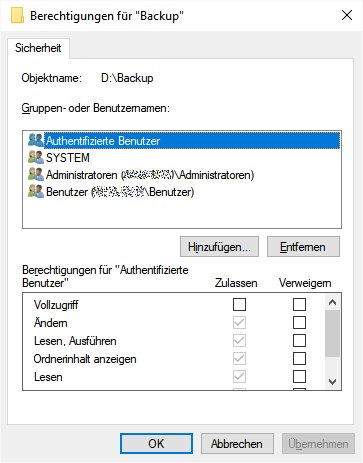
Task: Confirm with the OK button
Action: tap(156, 444)
